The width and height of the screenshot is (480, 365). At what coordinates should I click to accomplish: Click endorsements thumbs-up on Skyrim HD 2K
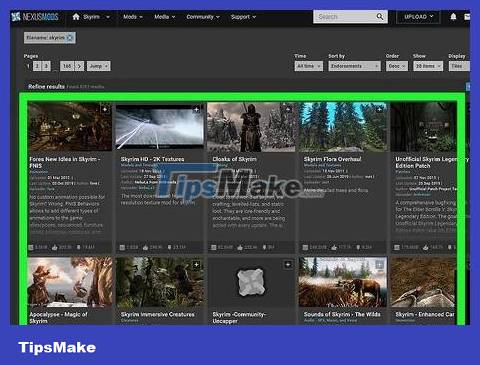coord(146,247)
